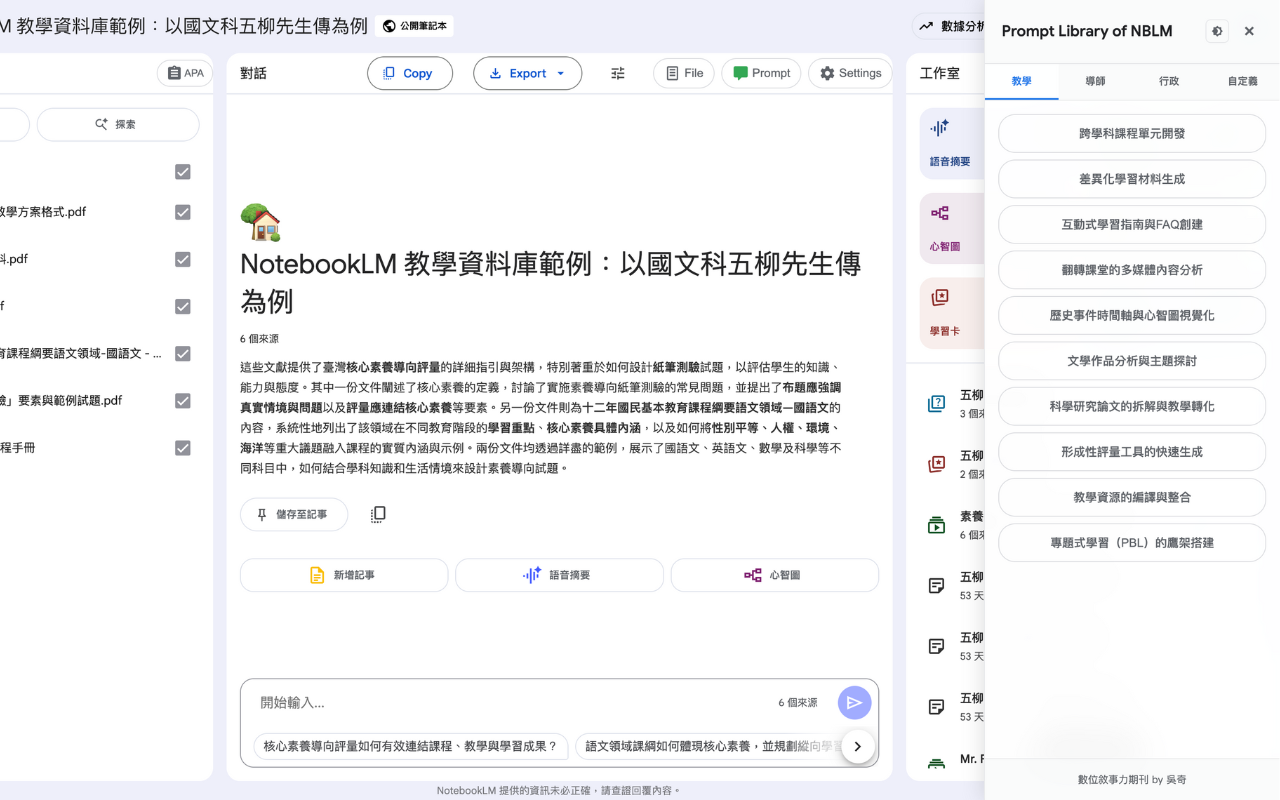Uncheck the 要素與範例試題.pdf source checkbox
This screenshot has height=800, width=1280.
(182, 401)
